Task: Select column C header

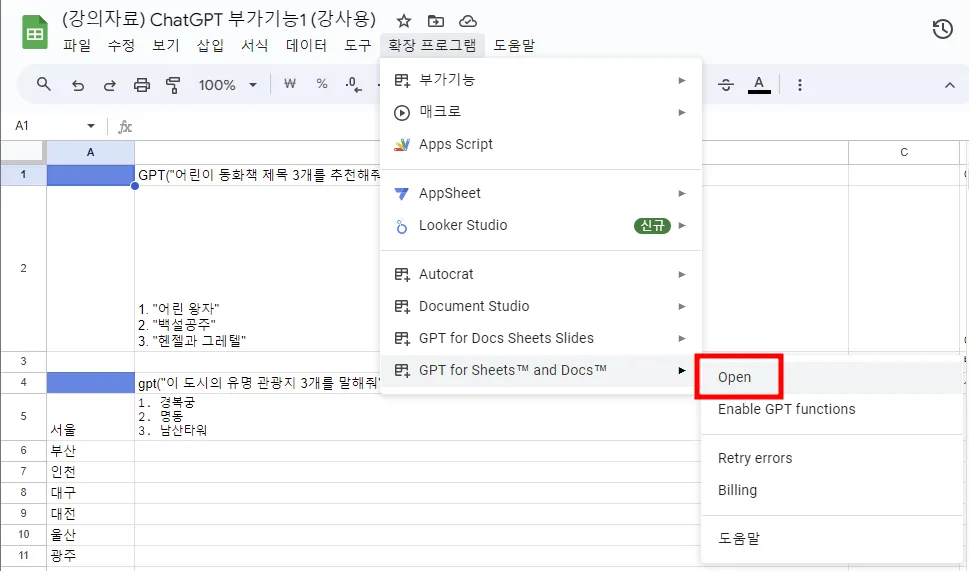Action: pyautogui.click(x=903, y=152)
